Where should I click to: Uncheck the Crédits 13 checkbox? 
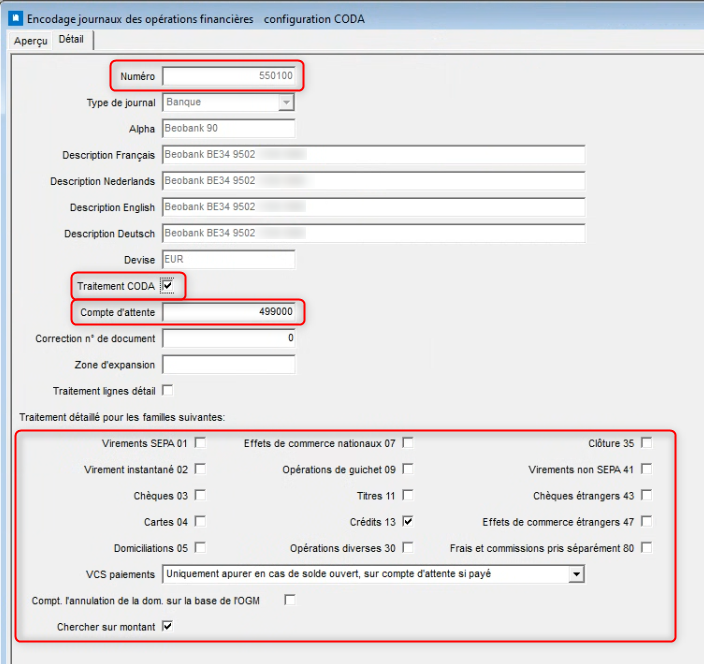click(408, 521)
